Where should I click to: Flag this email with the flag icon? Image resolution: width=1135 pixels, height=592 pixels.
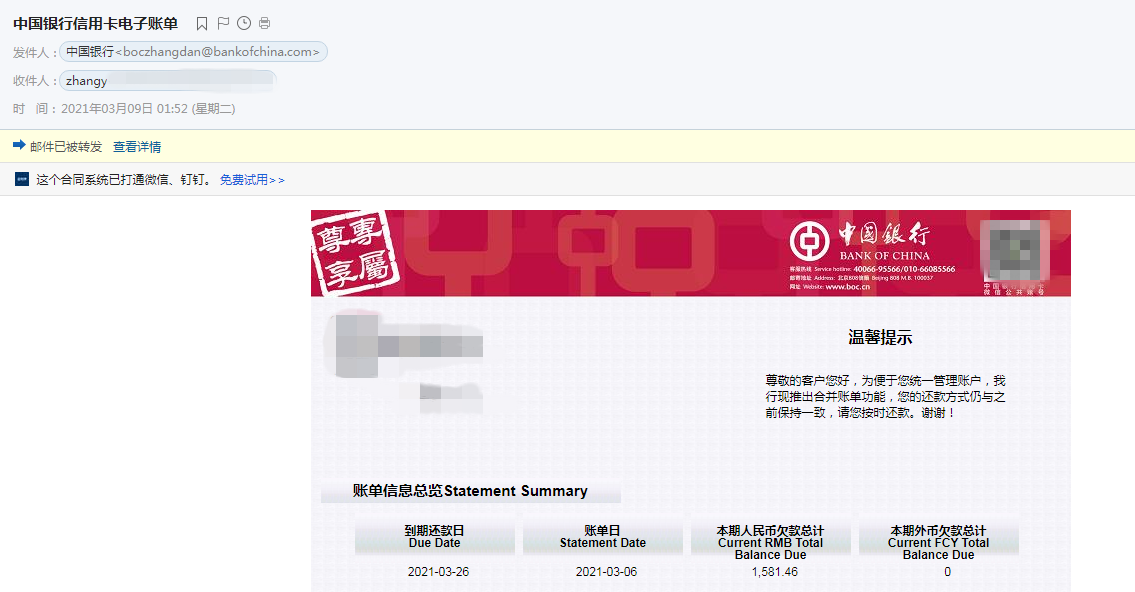pos(223,23)
